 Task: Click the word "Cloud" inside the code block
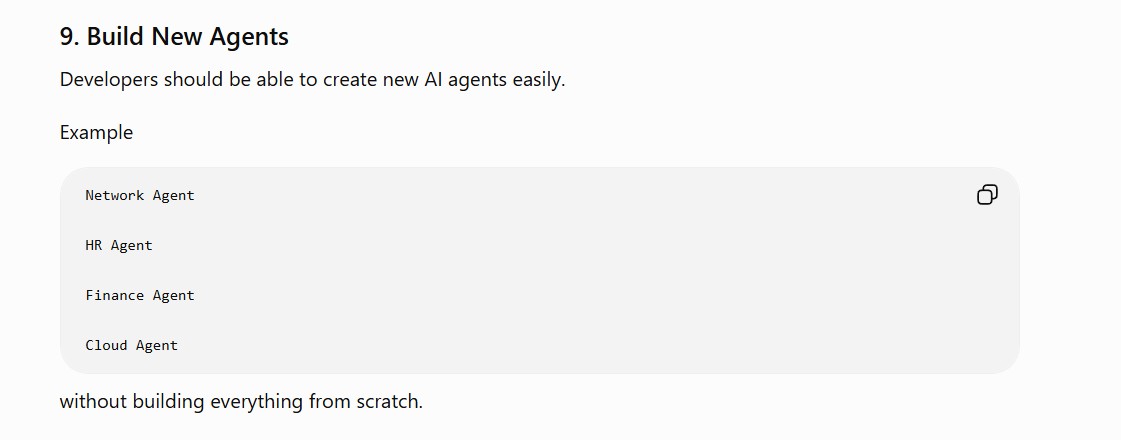[106, 346]
